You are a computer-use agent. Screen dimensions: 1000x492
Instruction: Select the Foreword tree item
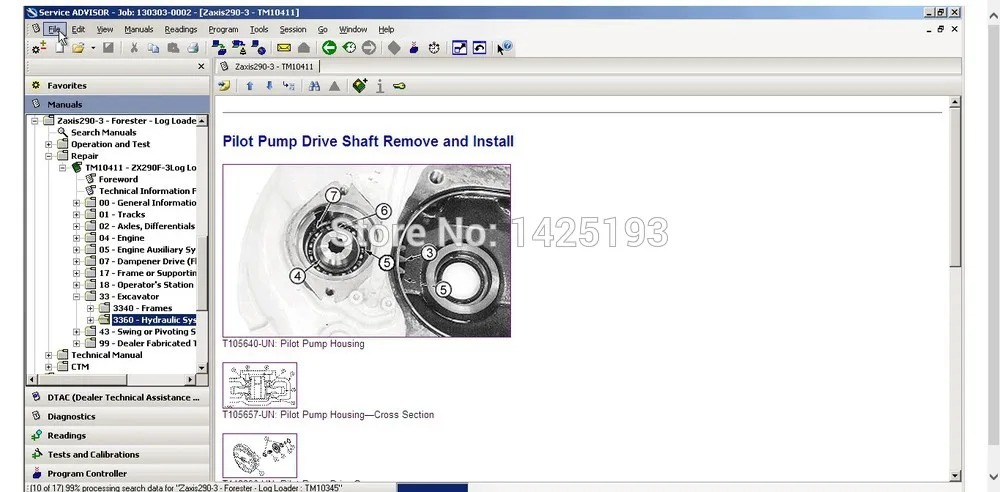click(x=118, y=179)
